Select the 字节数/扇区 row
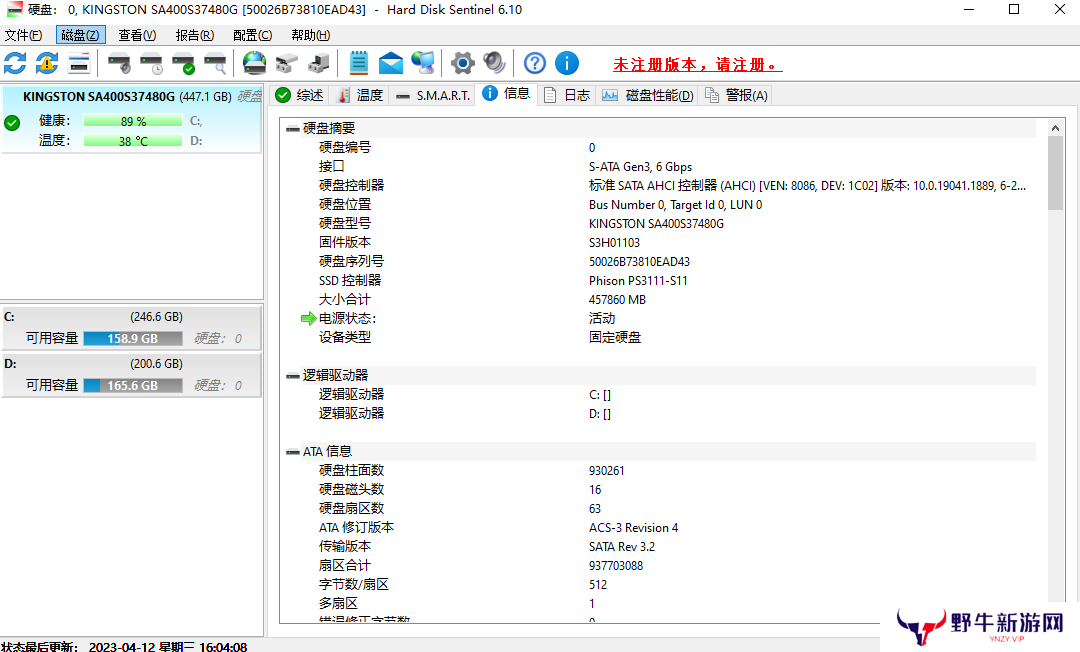Screen dimensions: 1080x652 [661, 585]
